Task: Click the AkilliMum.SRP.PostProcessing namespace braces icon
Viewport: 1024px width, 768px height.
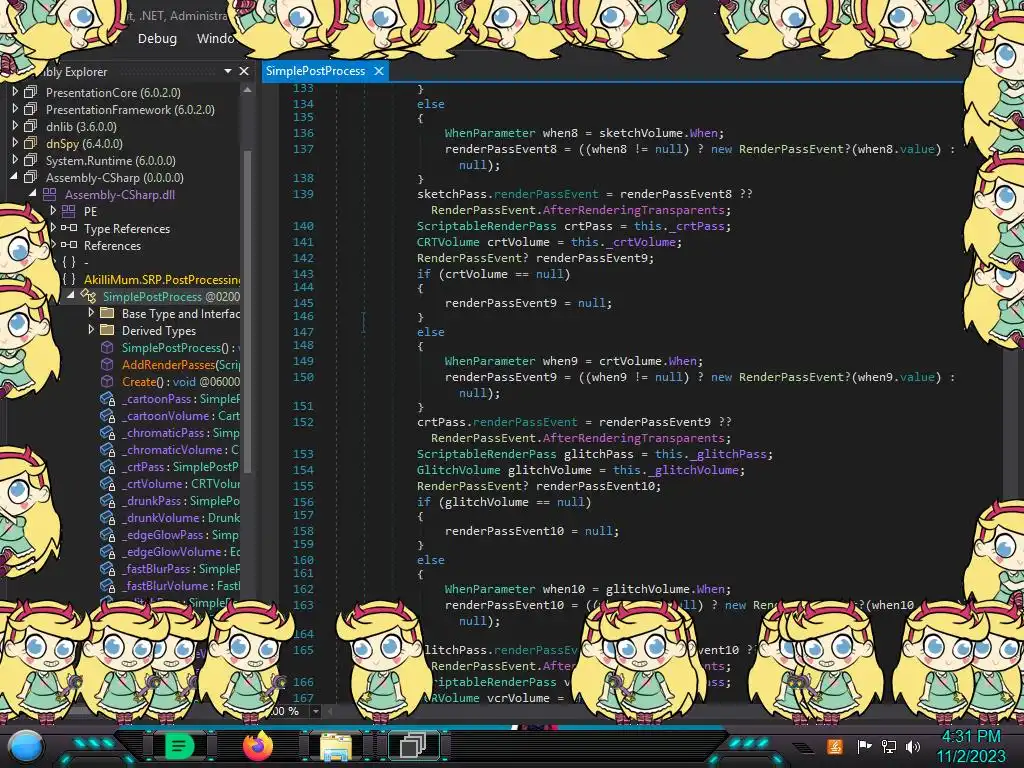Action: coord(69,279)
